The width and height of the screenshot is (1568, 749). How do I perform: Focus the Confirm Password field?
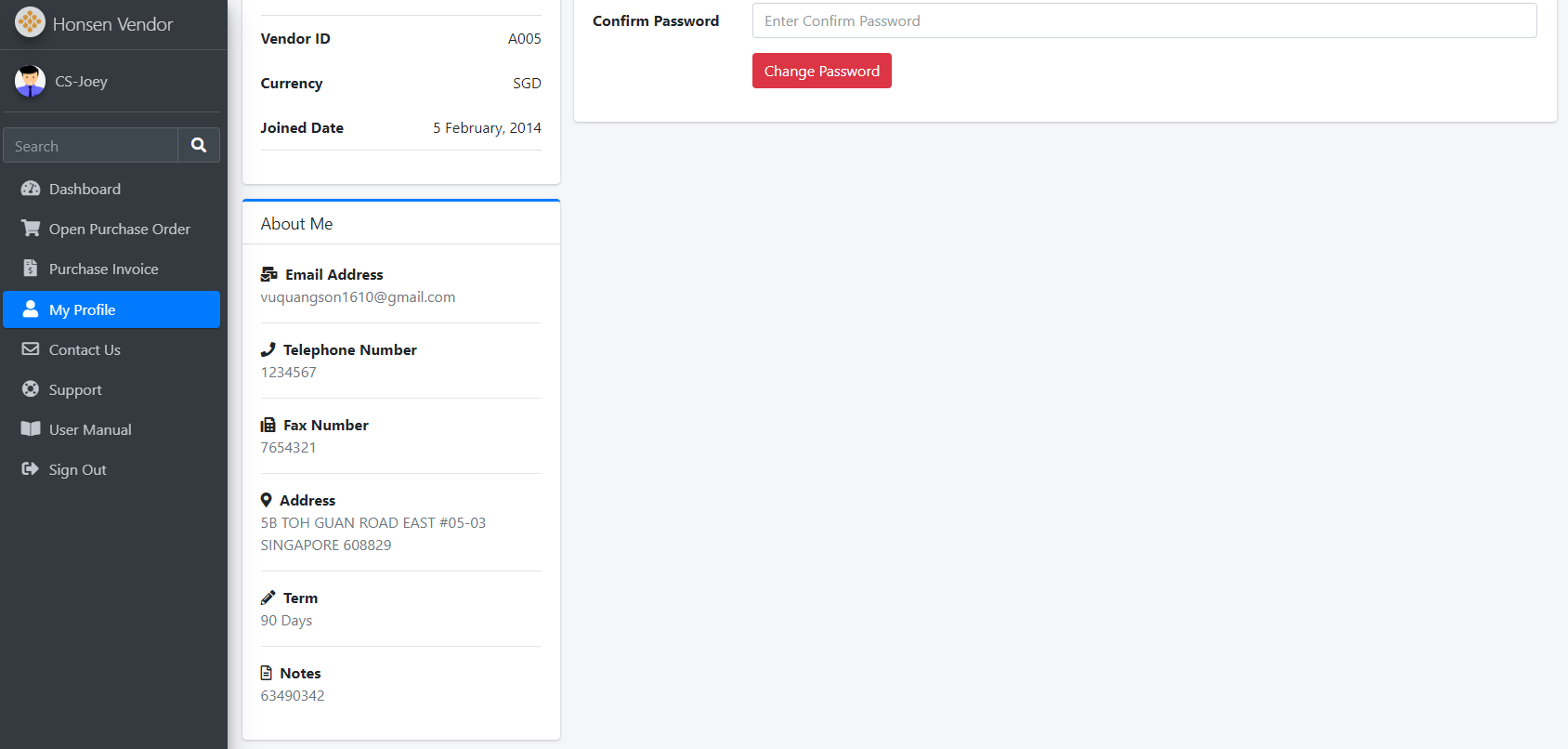coord(1143,20)
